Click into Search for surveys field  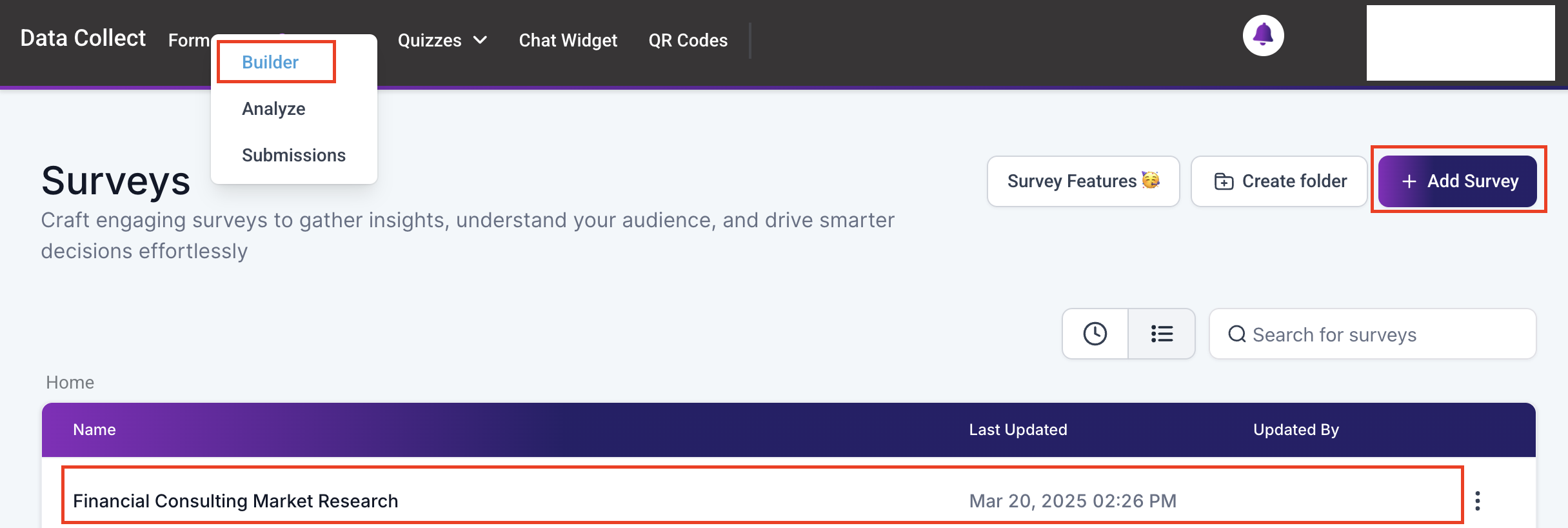(1373, 334)
